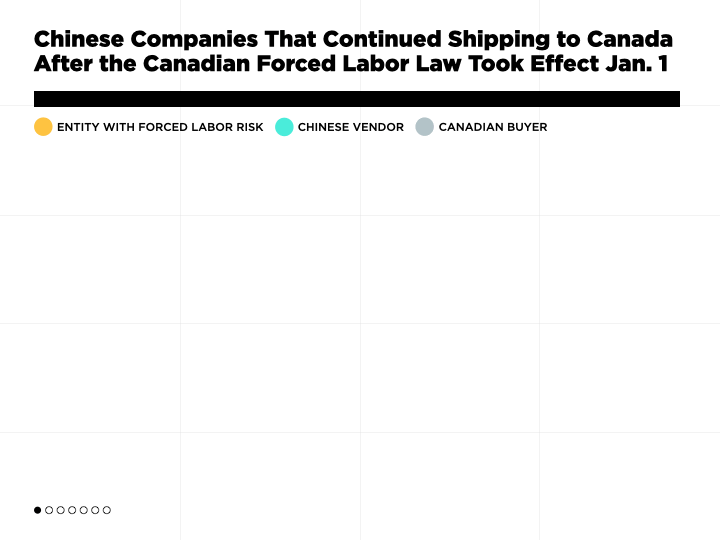Viewport: 720px width, 540px height.
Task: Switch to the fifth pagination dot
Action: [x=84, y=510]
